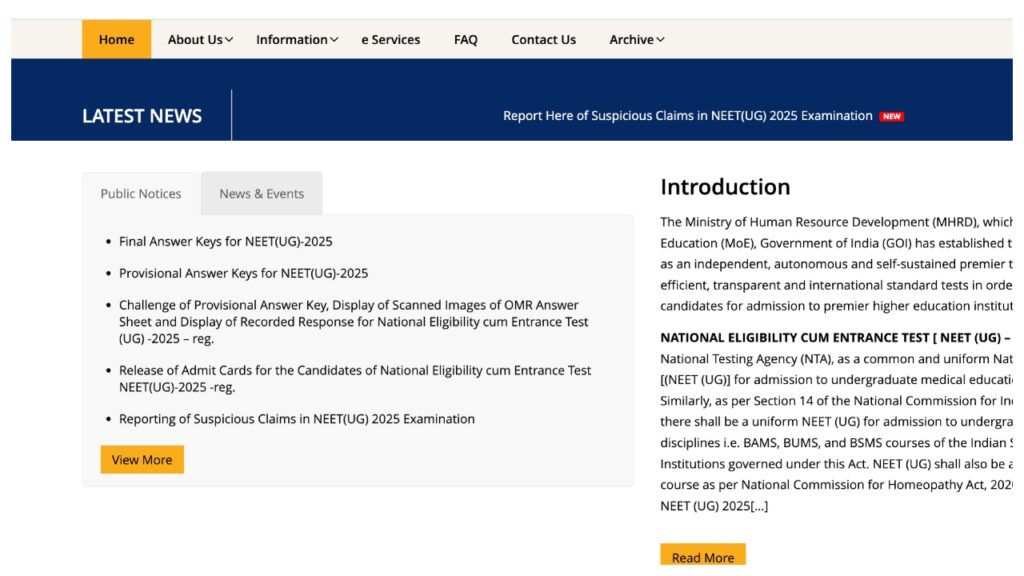Click the LATEST NEWS heading
Viewport: 1024px width, 576px height.
pos(142,115)
